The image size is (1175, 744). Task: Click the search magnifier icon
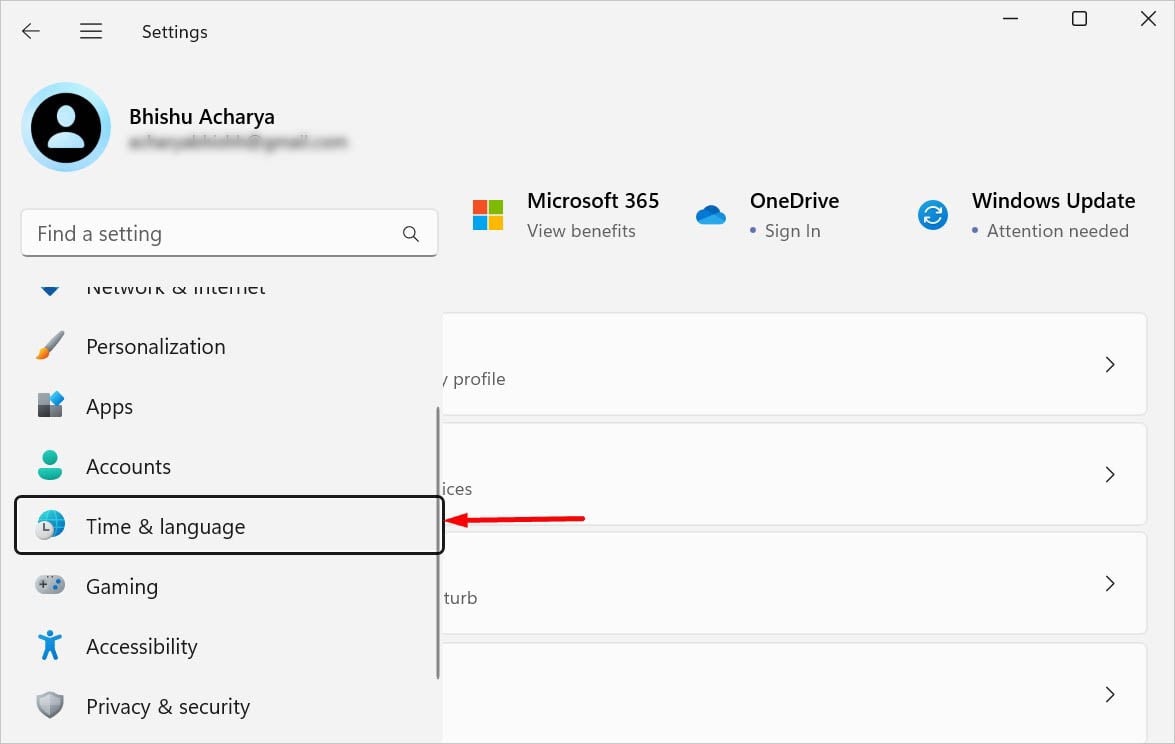click(x=410, y=234)
